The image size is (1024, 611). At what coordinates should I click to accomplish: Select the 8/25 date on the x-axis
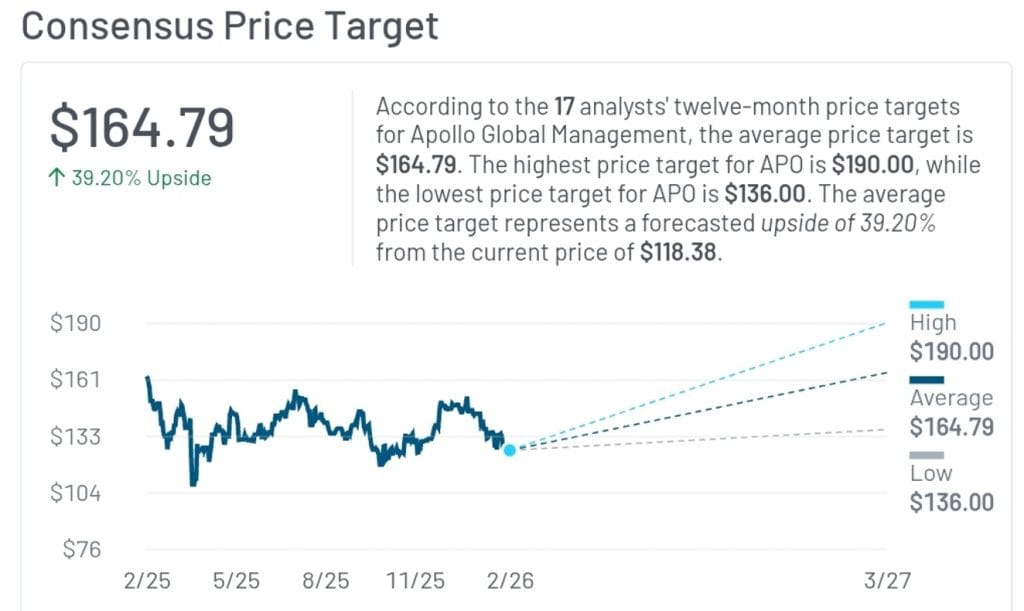click(x=326, y=580)
